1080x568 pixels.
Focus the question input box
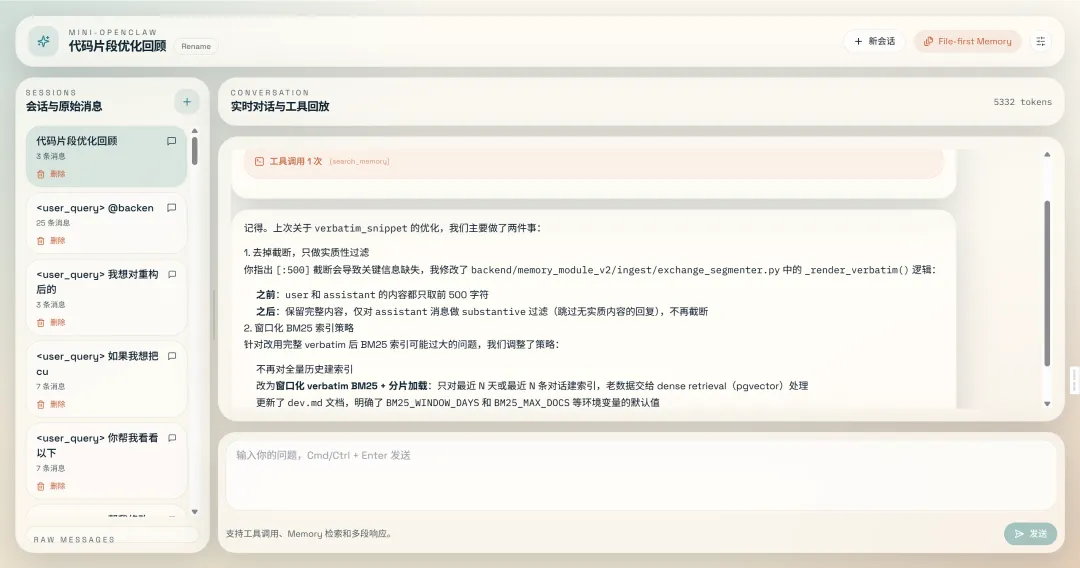pyautogui.click(x=641, y=475)
